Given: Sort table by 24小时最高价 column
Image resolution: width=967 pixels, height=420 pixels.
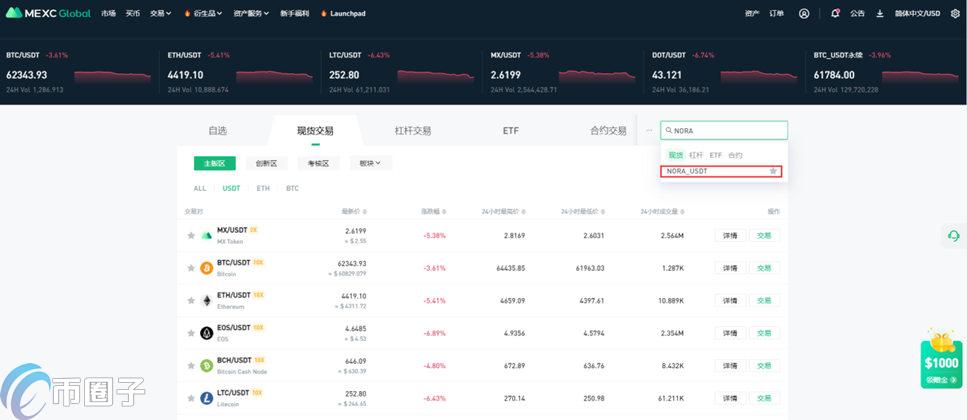Looking at the screenshot, I should pos(504,212).
